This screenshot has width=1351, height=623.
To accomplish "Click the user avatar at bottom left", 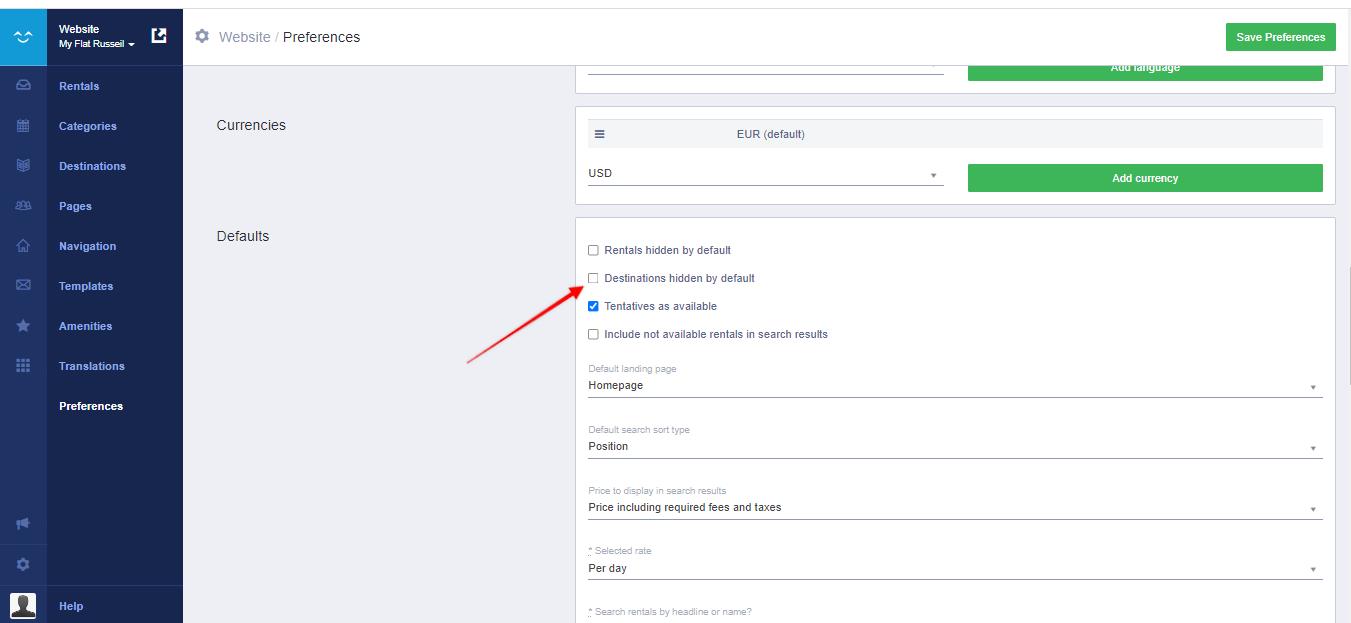I will point(23,605).
